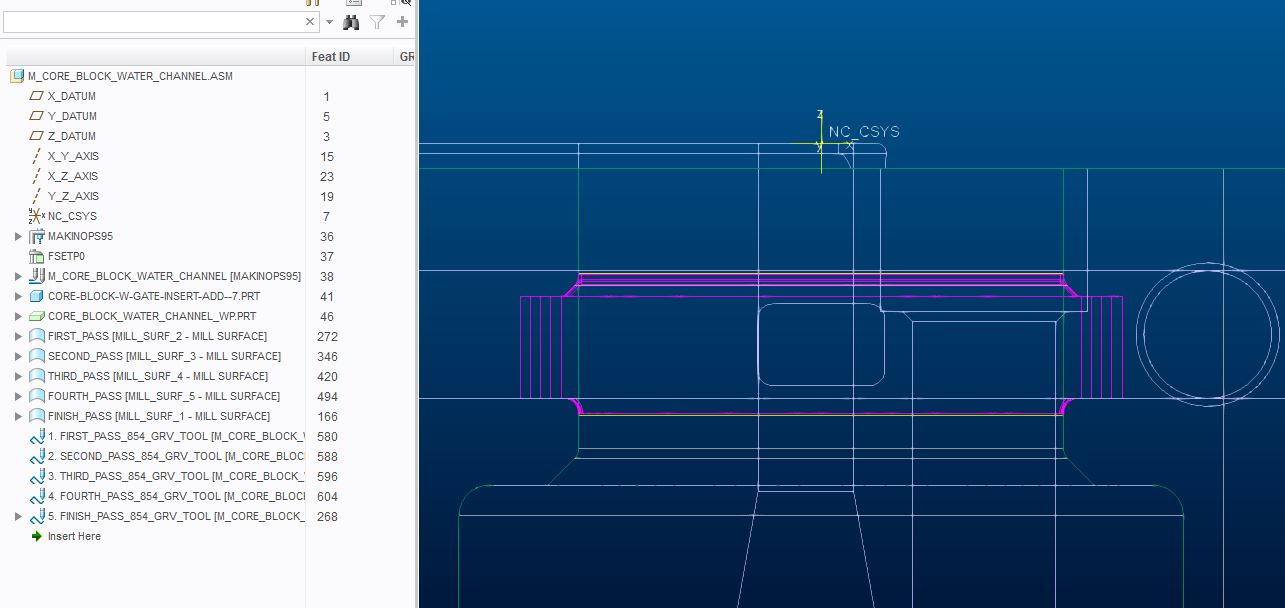Expand the MAKINOPS95 tree node
The height and width of the screenshot is (608, 1285).
pos(18,236)
